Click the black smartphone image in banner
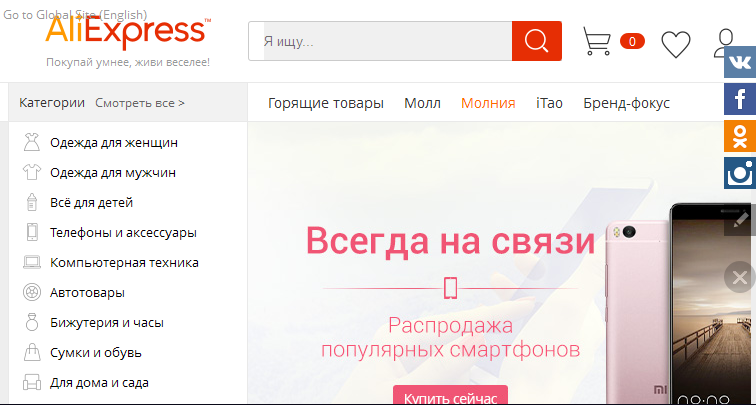 (x=713, y=304)
